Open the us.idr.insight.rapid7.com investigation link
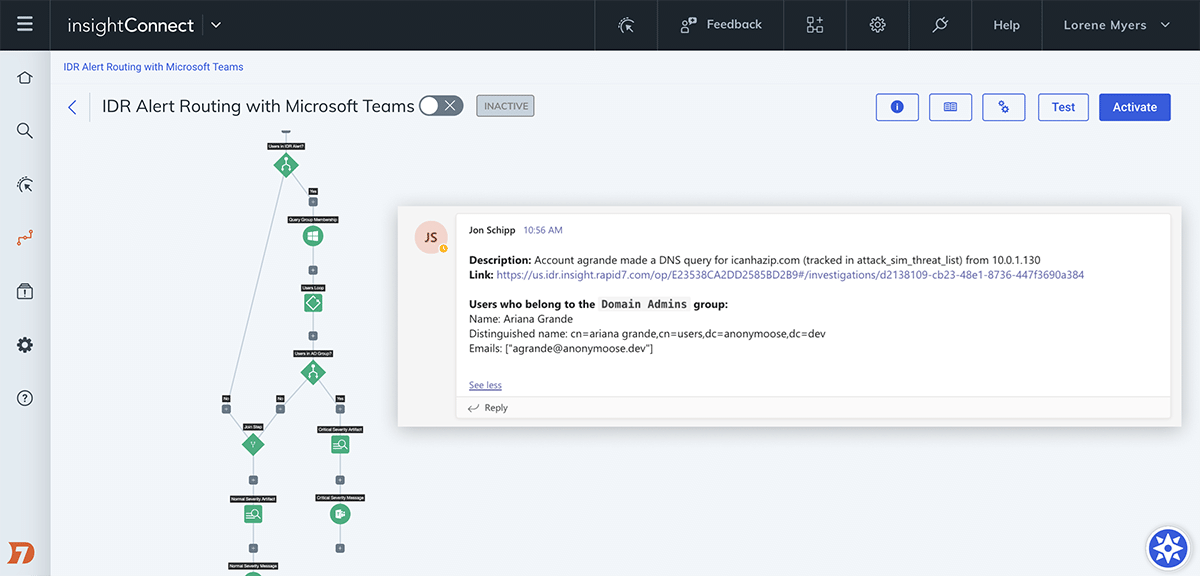Screen dimensions: 1200x576 (x=790, y=274)
